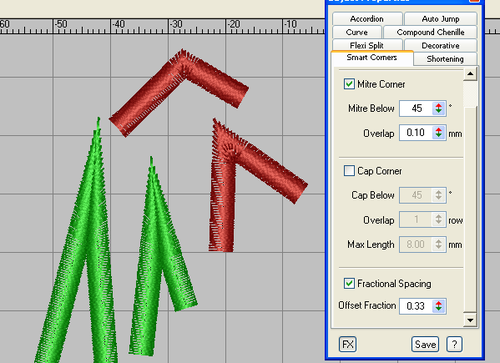Click the Mitre Below value field
The height and width of the screenshot is (363, 500).
[416, 108]
